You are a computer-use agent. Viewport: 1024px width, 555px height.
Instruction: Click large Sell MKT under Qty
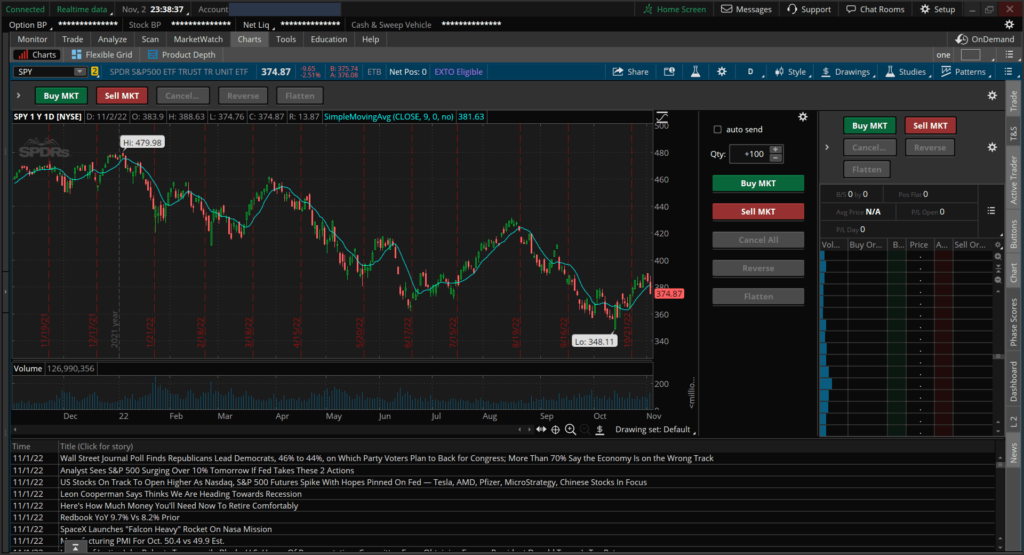coord(758,212)
